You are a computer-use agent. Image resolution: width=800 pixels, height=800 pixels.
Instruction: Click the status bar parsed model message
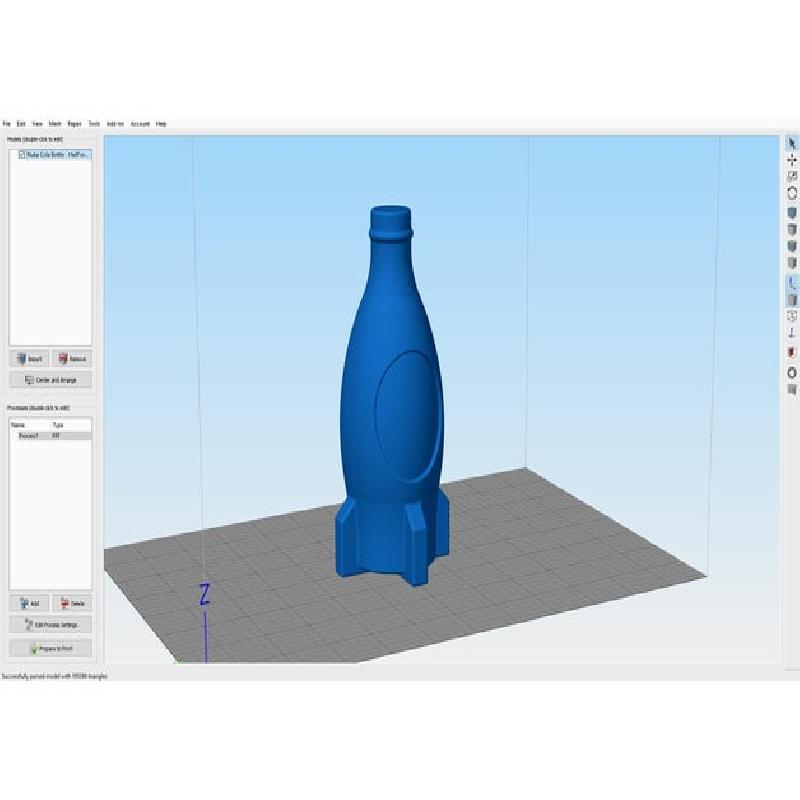tap(55, 676)
